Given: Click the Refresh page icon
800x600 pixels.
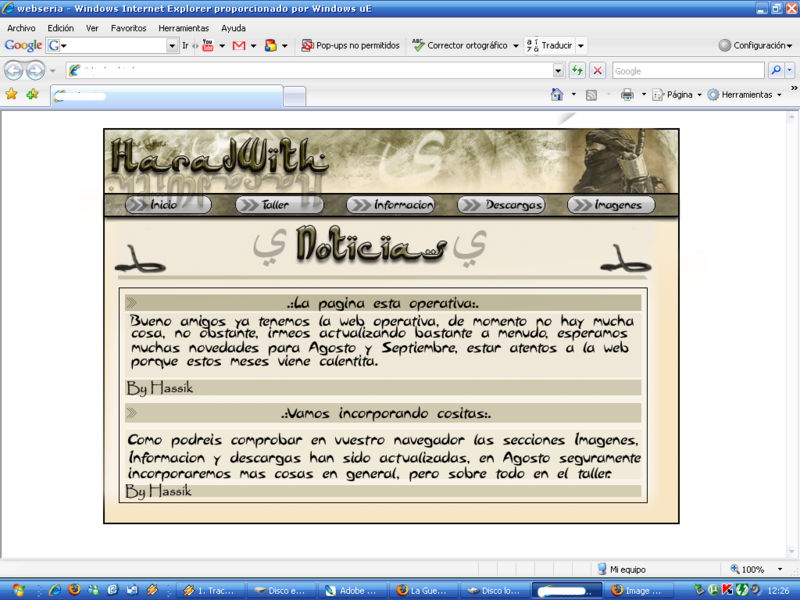Looking at the screenshot, I should point(577,71).
